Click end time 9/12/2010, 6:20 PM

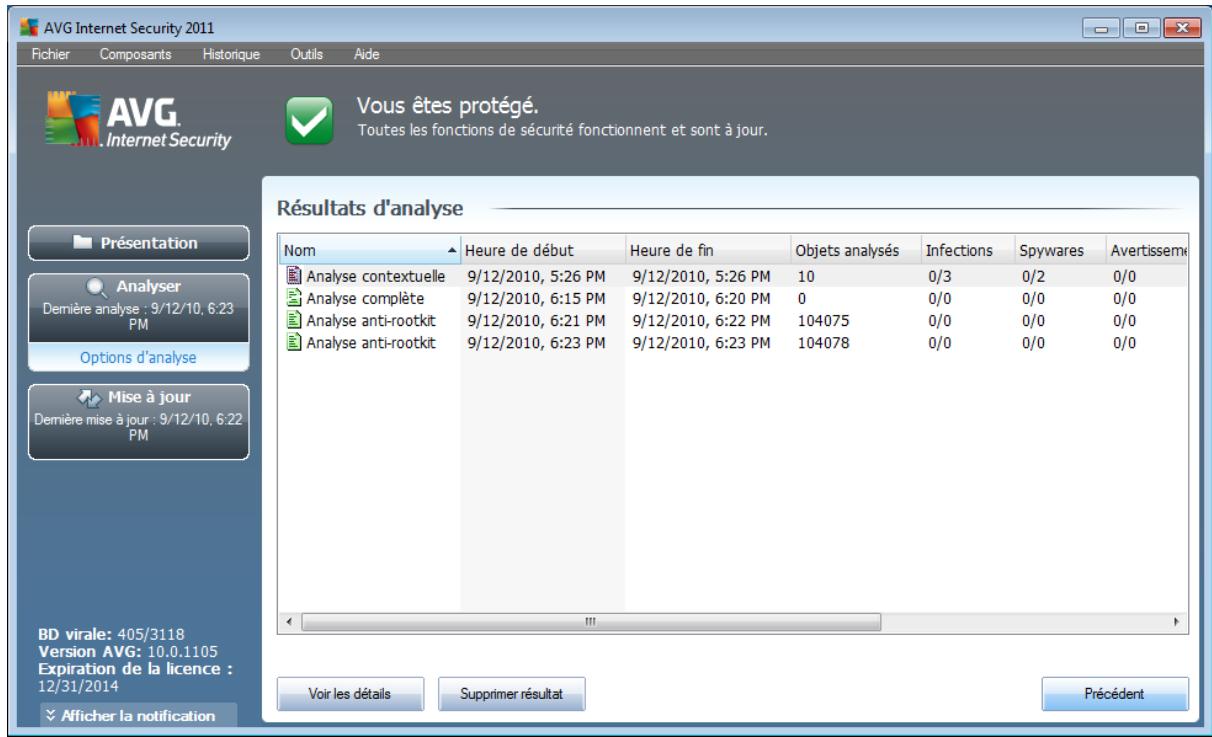pos(701,298)
